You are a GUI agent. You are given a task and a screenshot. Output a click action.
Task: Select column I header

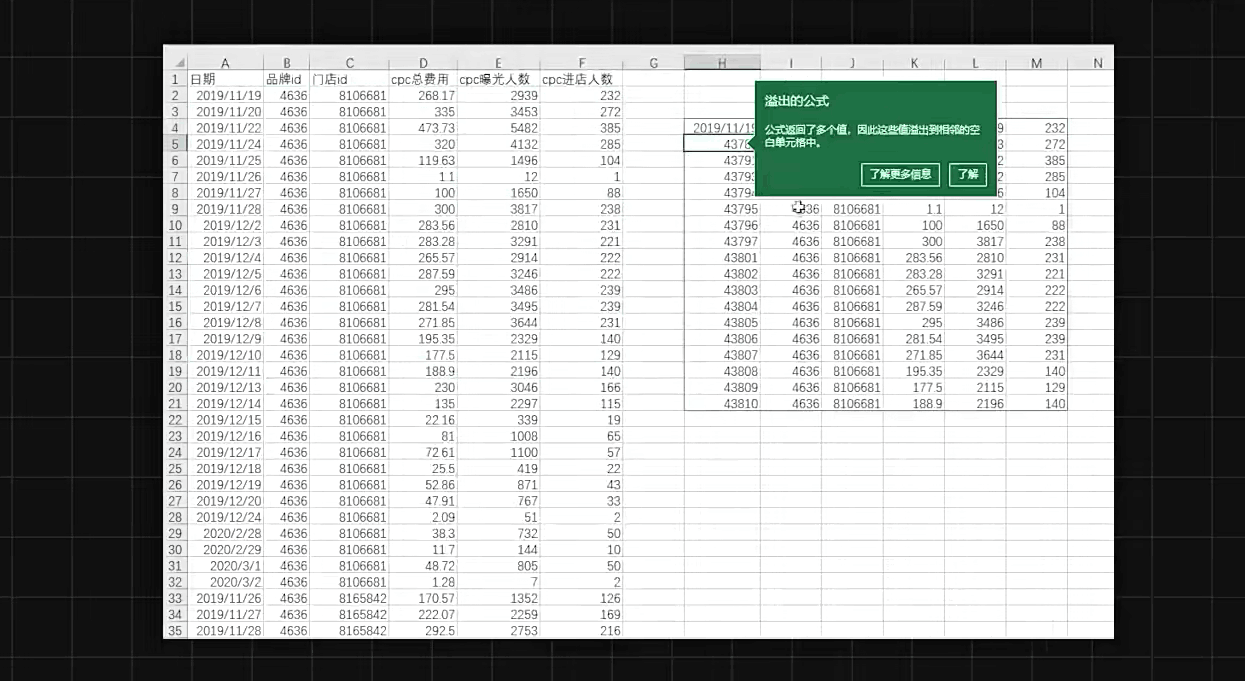tap(791, 63)
